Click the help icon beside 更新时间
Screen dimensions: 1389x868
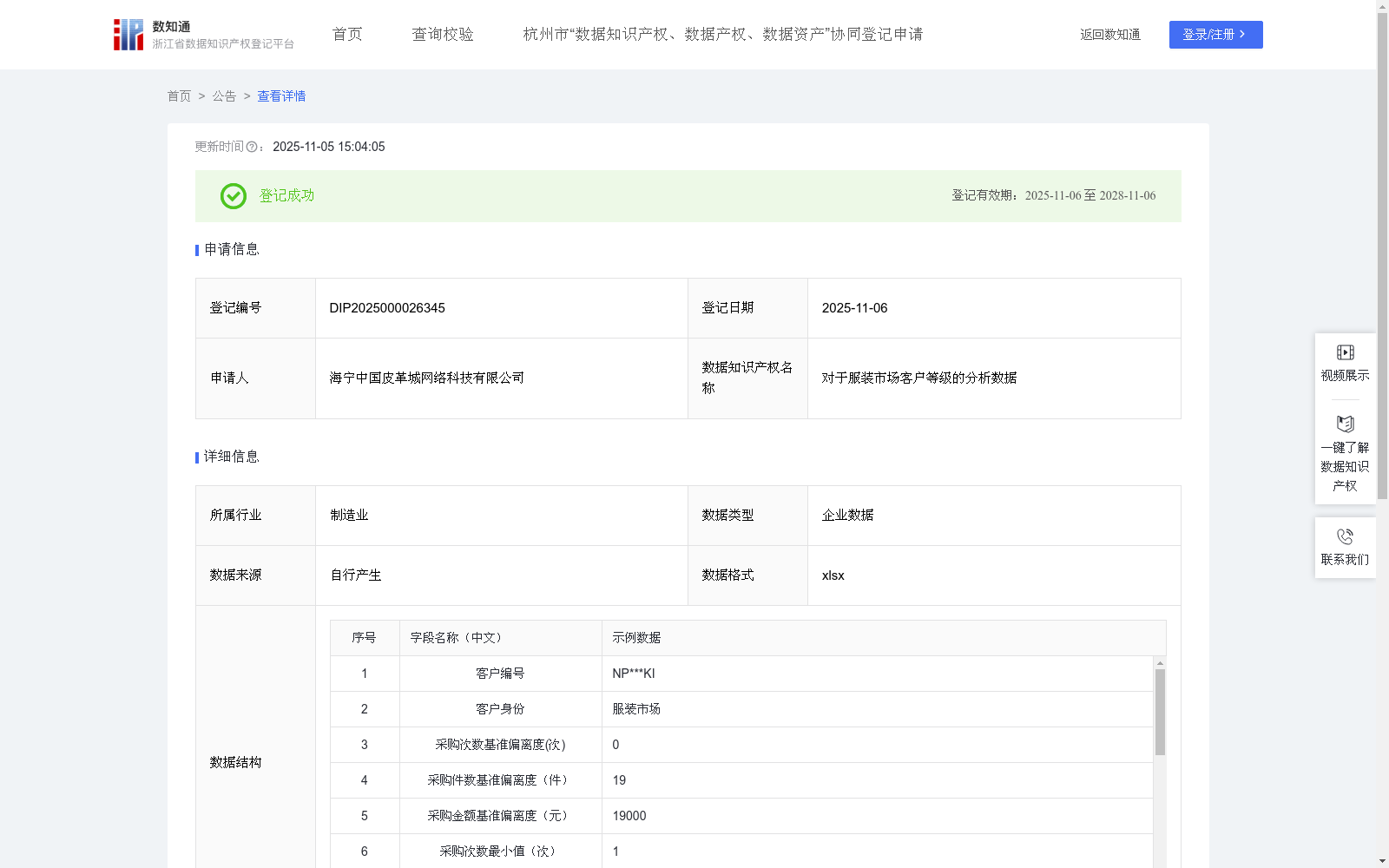252,148
